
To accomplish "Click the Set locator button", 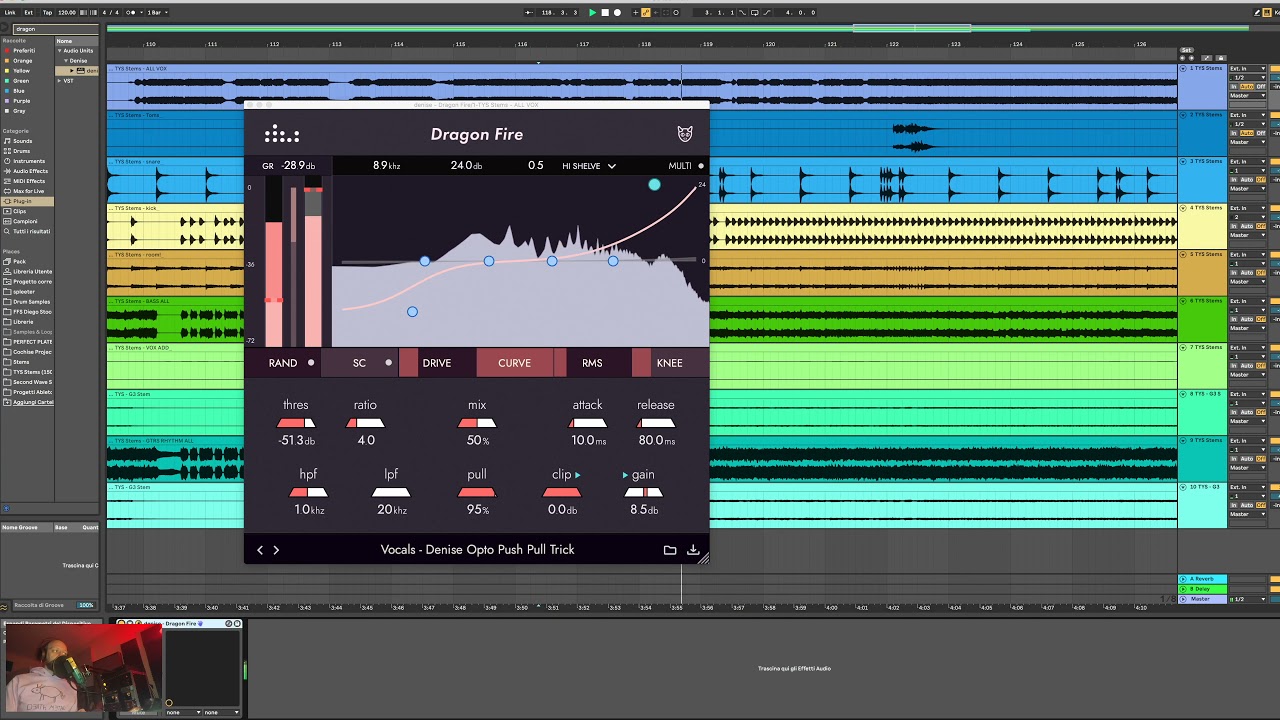I will coord(1187,50).
